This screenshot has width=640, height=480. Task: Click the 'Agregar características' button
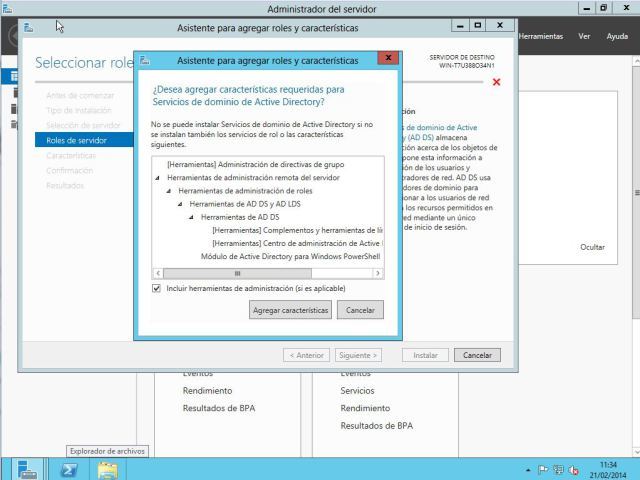tap(290, 310)
